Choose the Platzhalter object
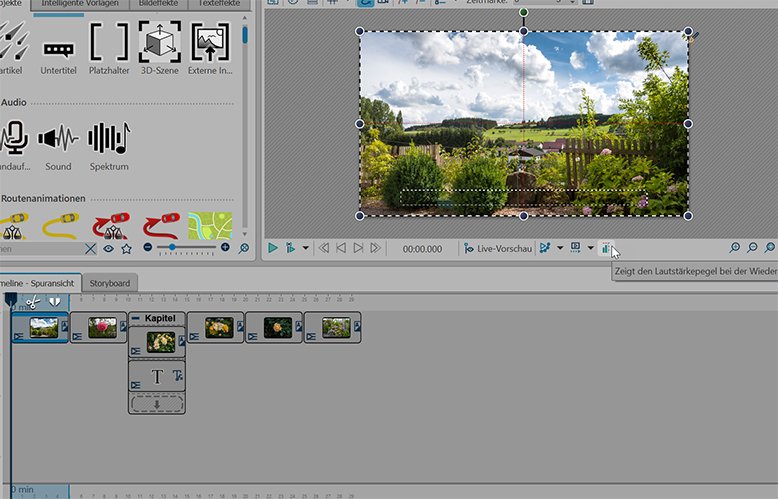This screenshot has width=778, height=499. pyautogui.click(x=109, y=48)
